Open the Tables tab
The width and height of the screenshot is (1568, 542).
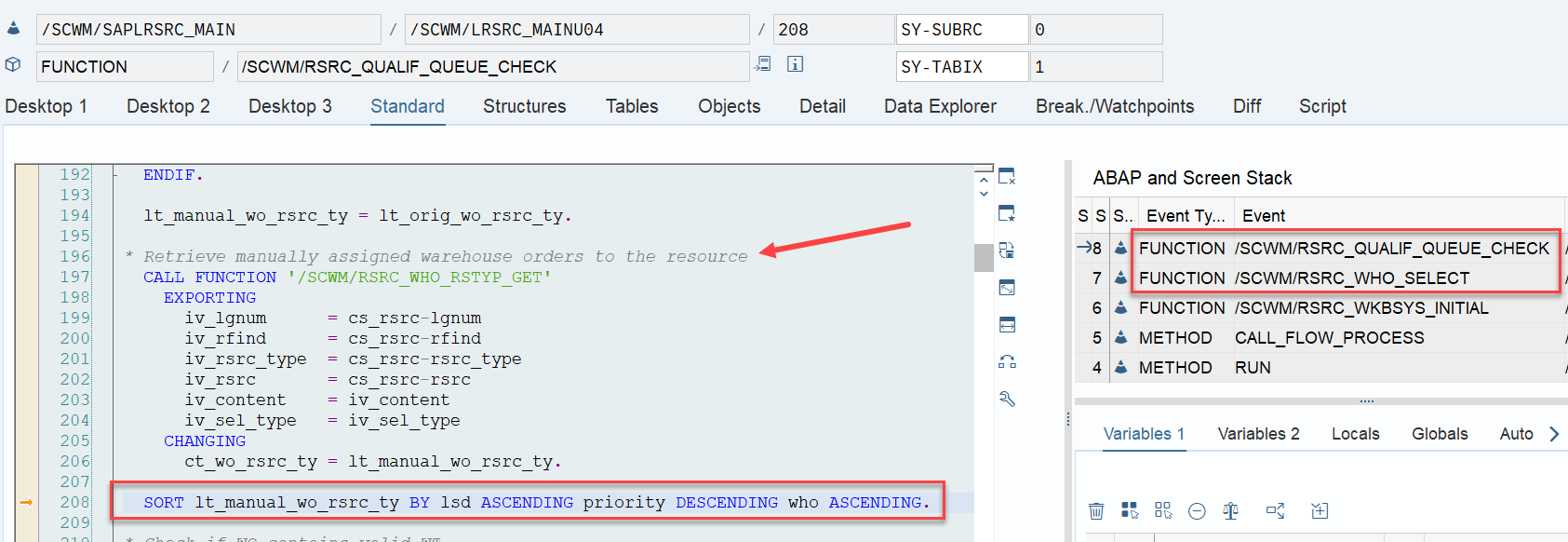632,106
